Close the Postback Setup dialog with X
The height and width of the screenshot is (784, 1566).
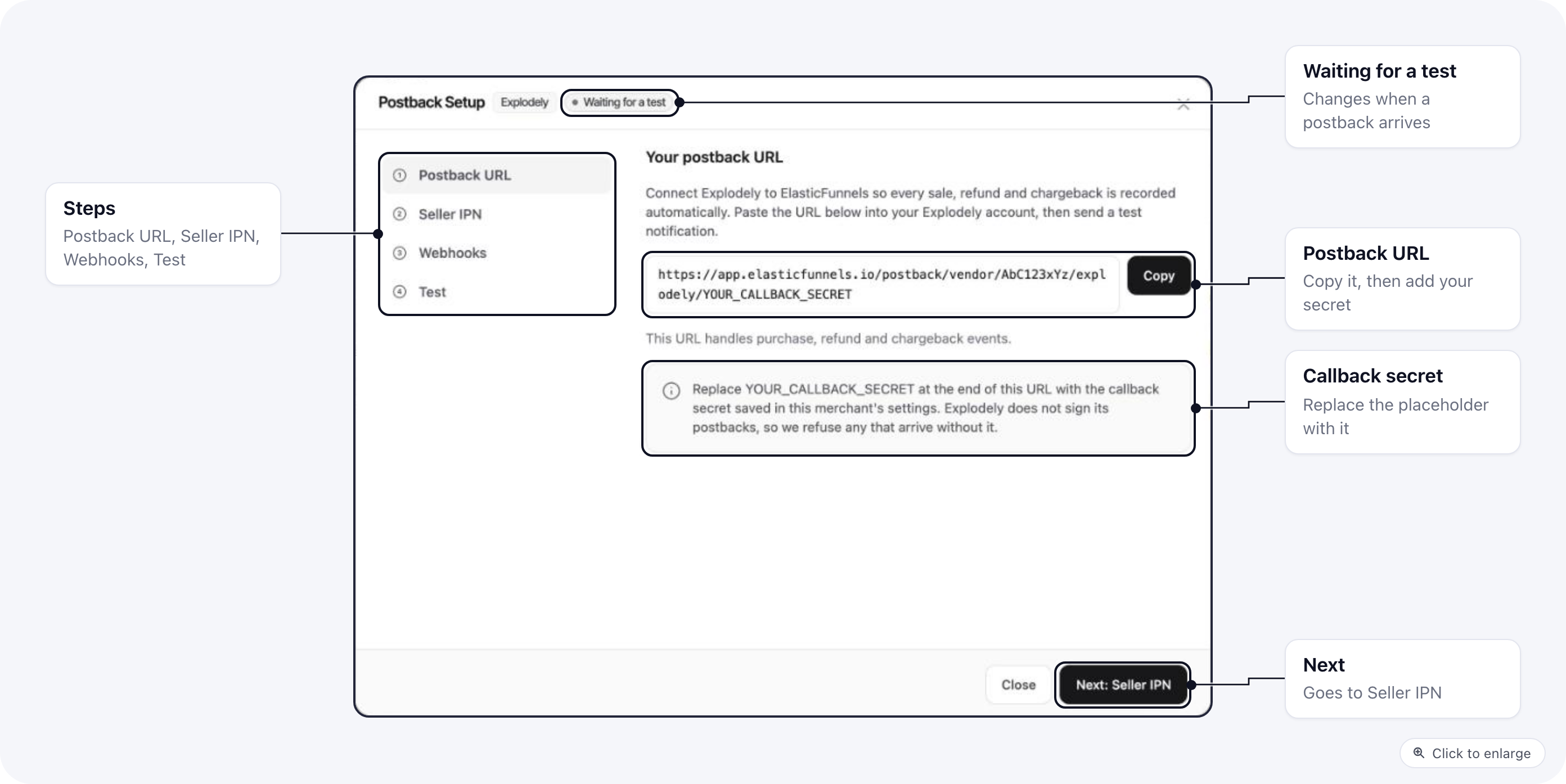pos(1183,105)
